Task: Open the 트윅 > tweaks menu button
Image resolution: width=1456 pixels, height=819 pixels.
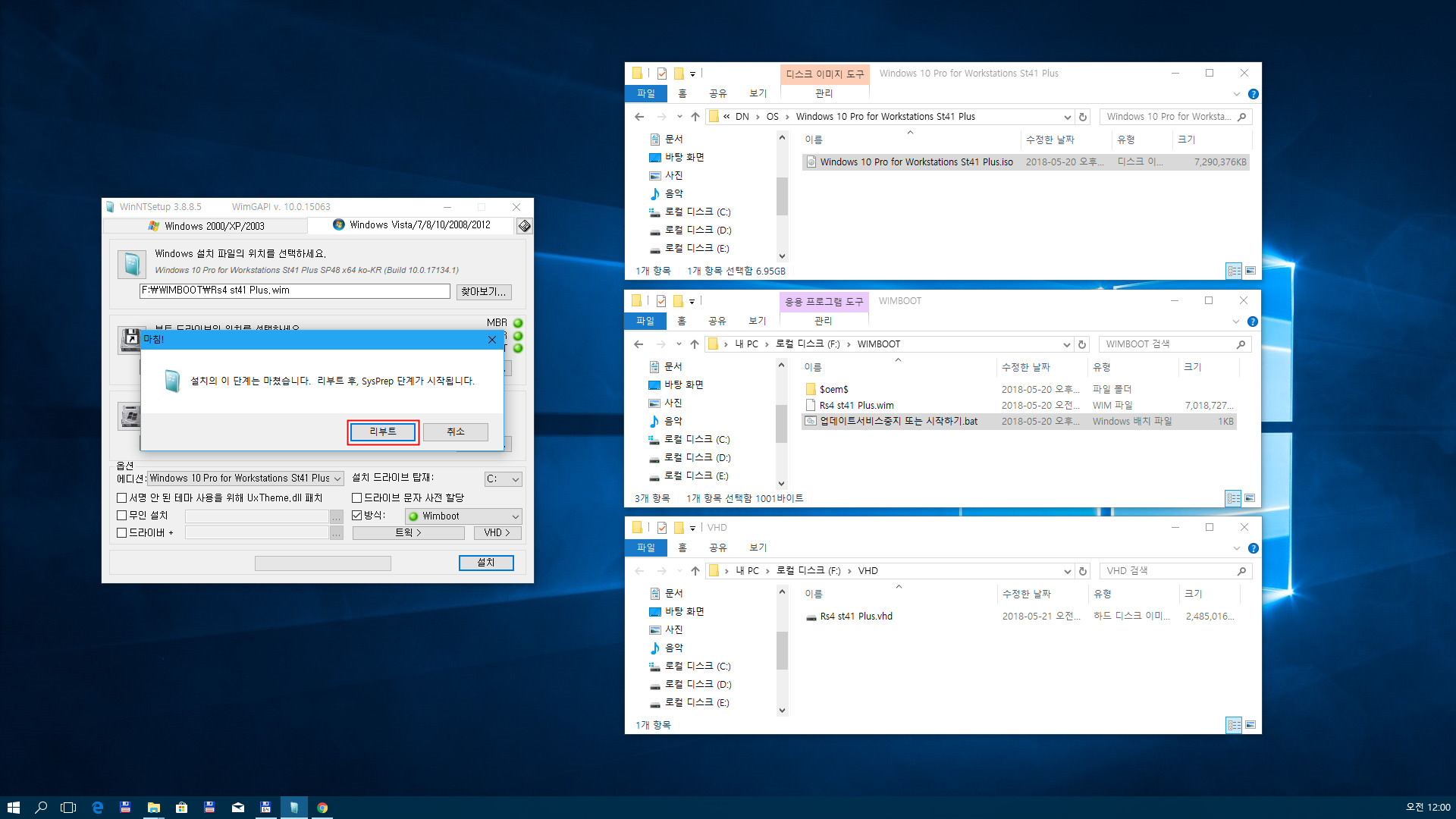Action: 408,533
